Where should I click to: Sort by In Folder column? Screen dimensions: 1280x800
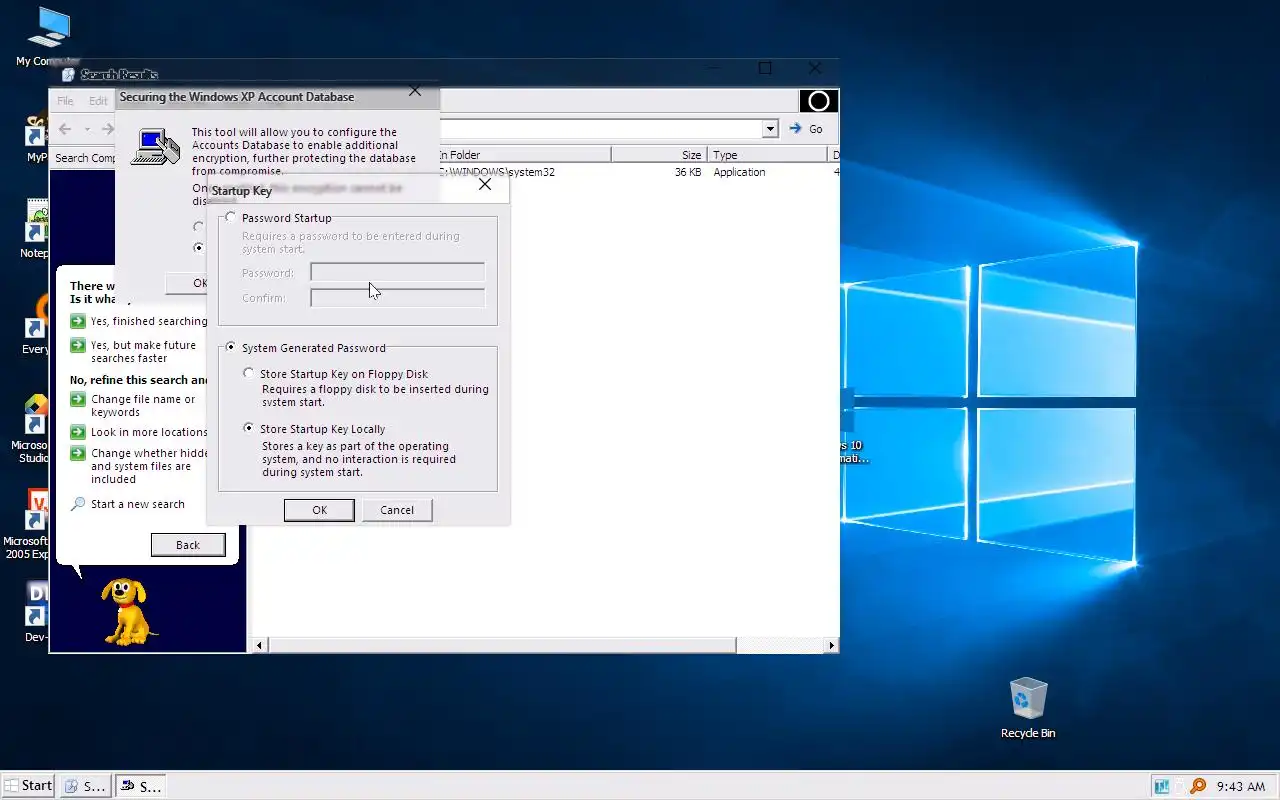click(523, 155)
